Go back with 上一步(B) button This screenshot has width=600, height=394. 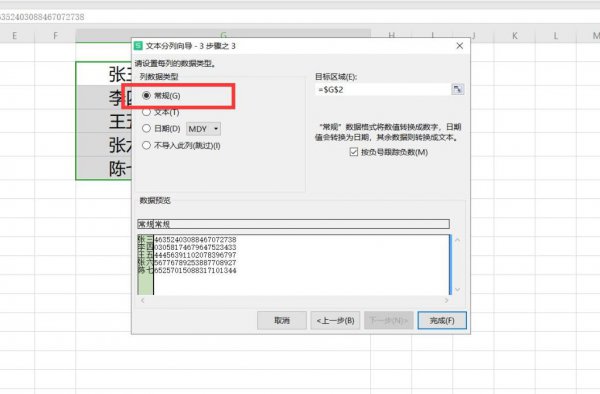[x=335, y=320]
